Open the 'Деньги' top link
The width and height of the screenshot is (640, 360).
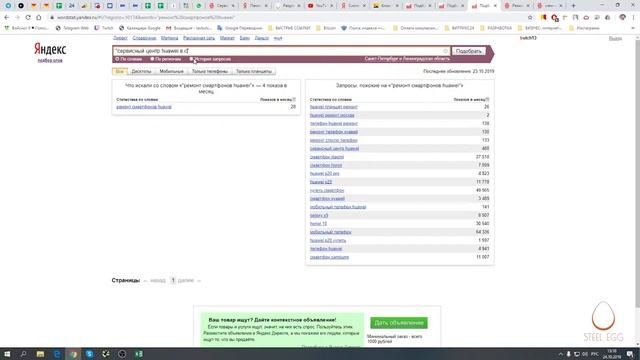[x=262, y=38]
